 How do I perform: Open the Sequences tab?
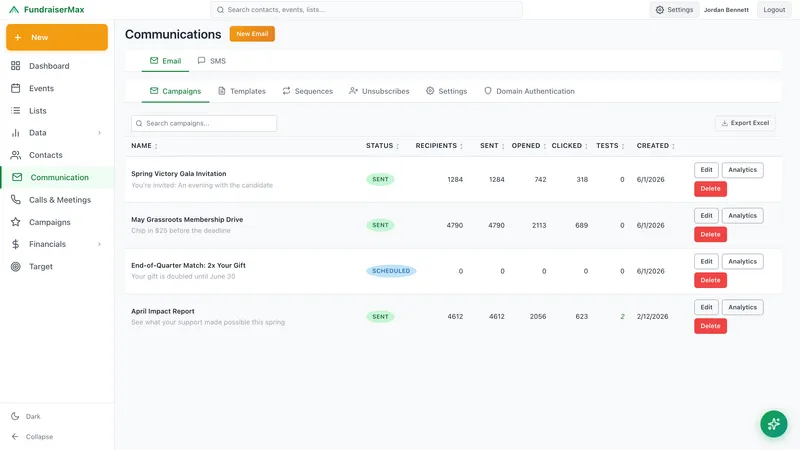308,91
